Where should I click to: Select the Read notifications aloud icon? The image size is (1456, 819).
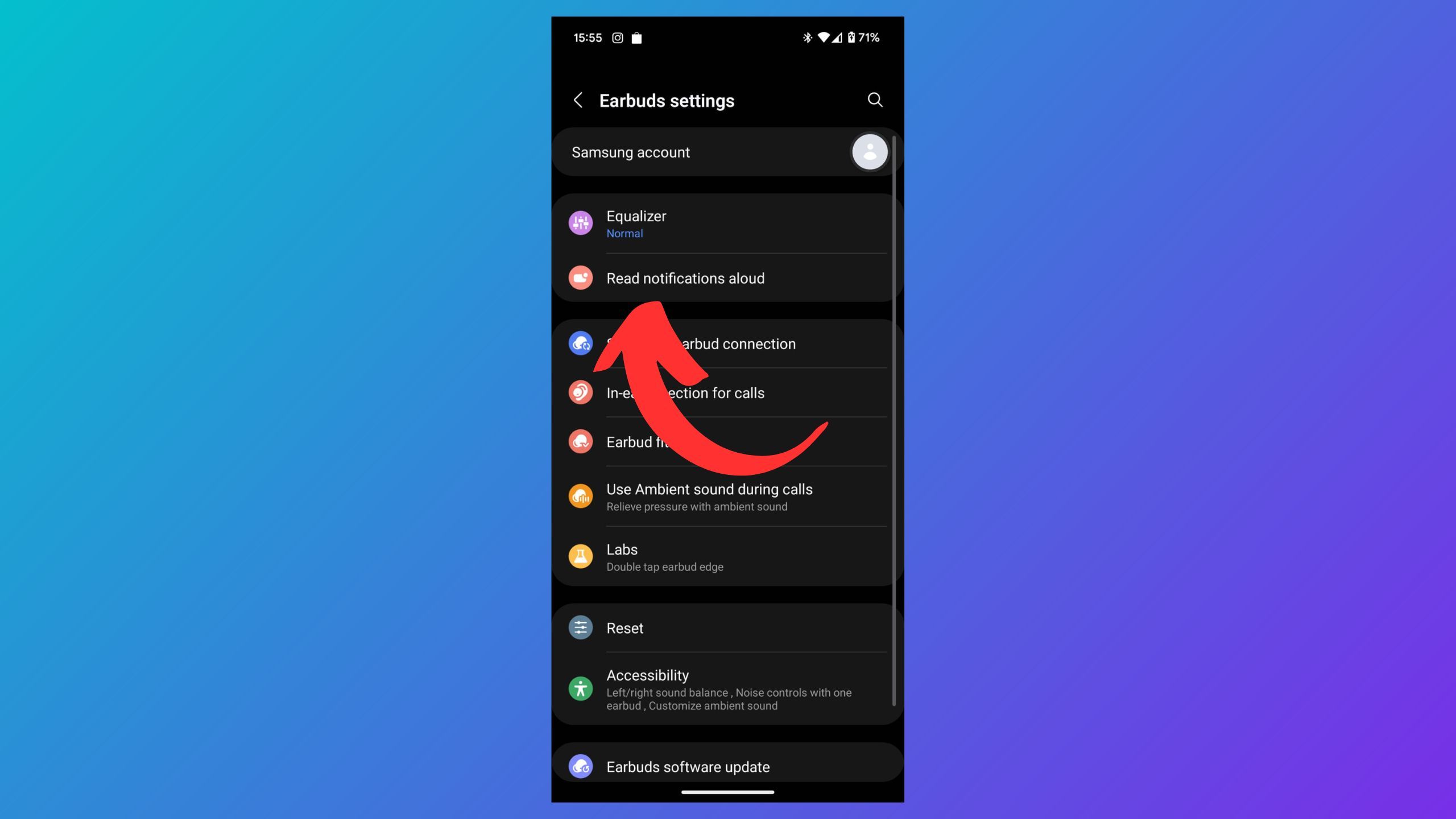click(x=580, y=277)
